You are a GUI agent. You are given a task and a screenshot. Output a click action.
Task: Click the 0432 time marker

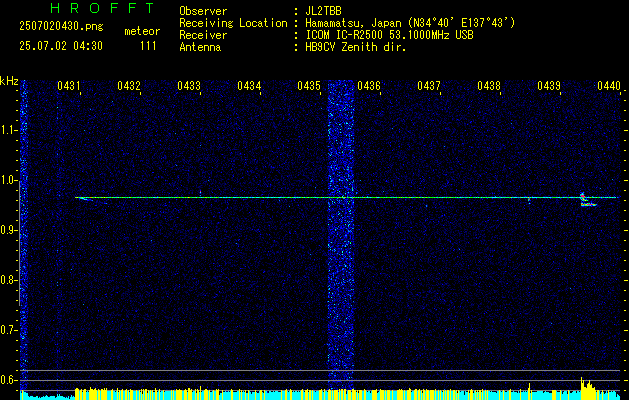129,85
